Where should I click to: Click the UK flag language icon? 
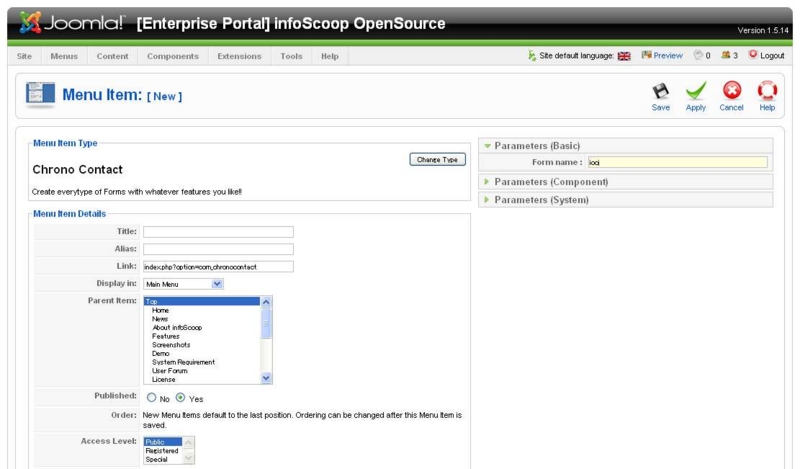coord(624,56)
